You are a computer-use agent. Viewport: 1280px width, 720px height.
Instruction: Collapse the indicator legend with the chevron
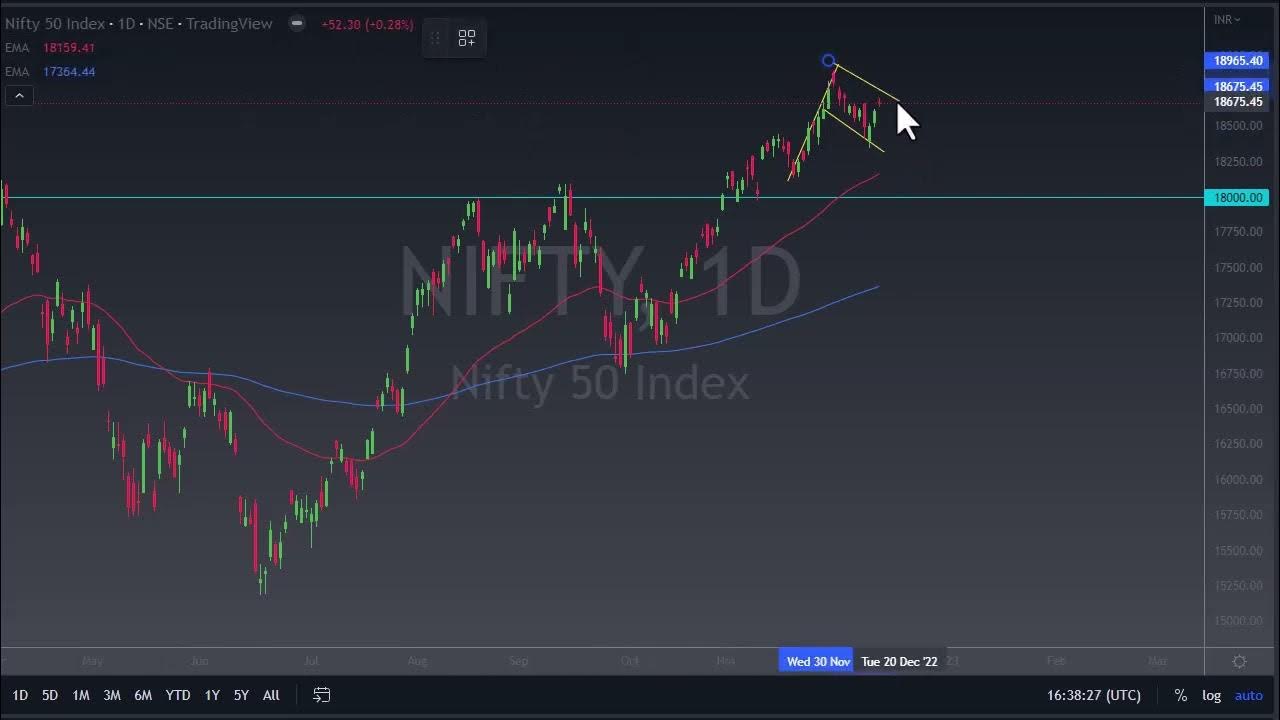pos(19,96)
